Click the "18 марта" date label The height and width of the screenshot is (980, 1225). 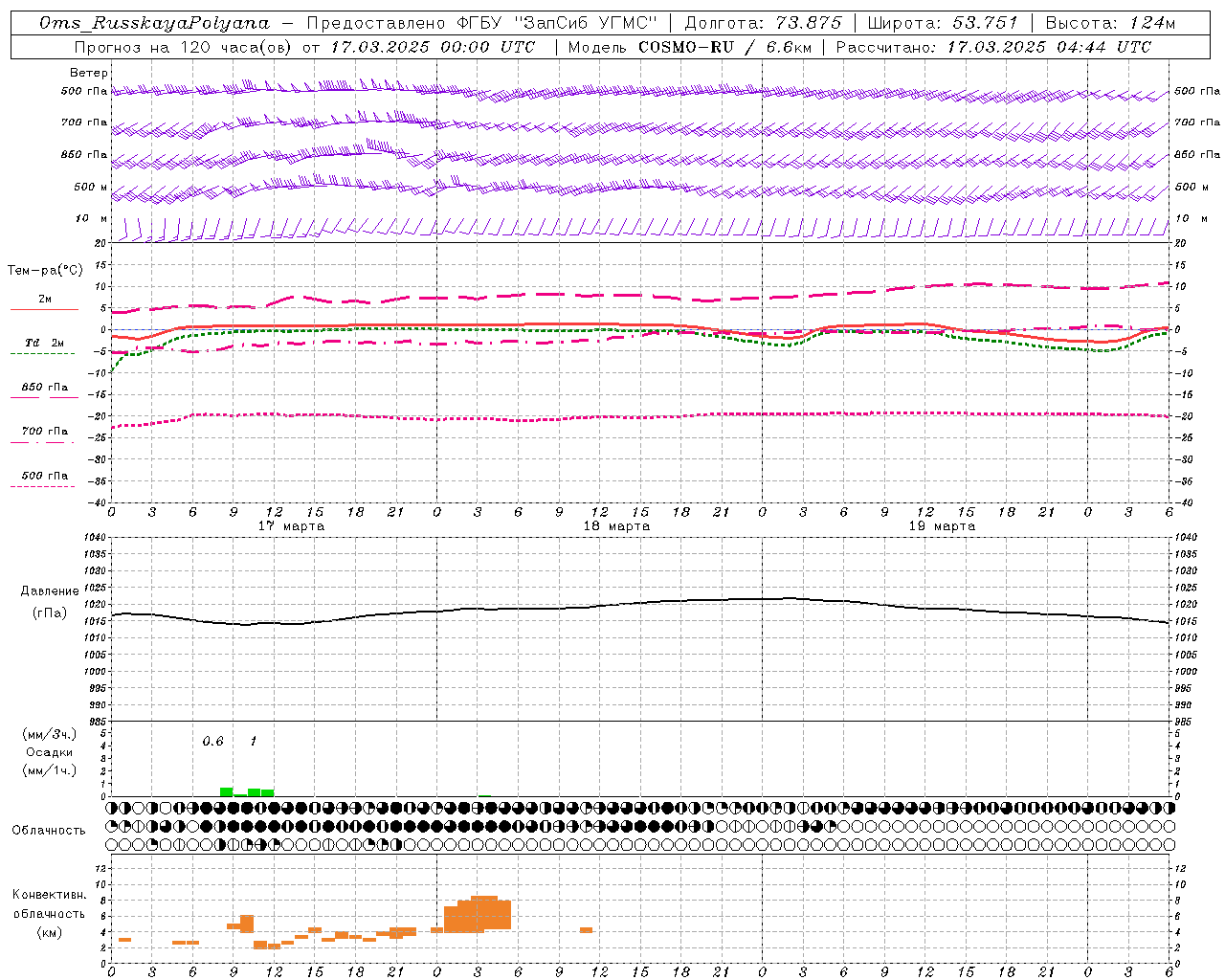pyautogui.click(x=616, y=525)
